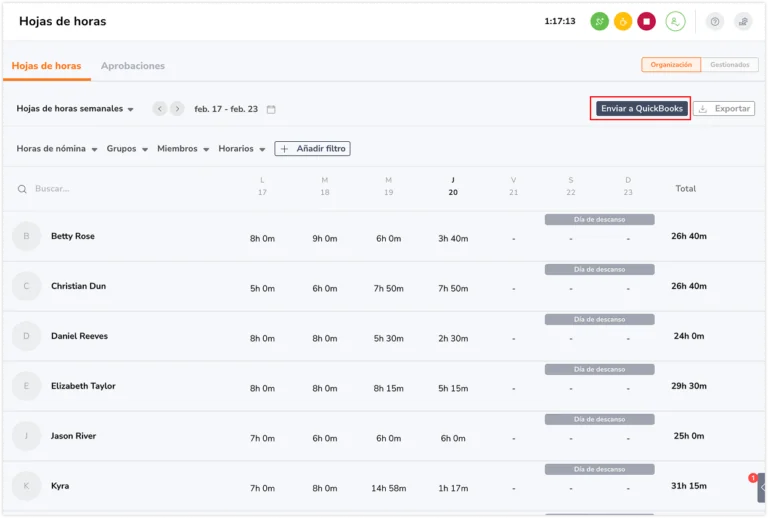This screenshot has width=768, height=518.
Task: Click the Thursday 20 column header
Action: point(453,187)
